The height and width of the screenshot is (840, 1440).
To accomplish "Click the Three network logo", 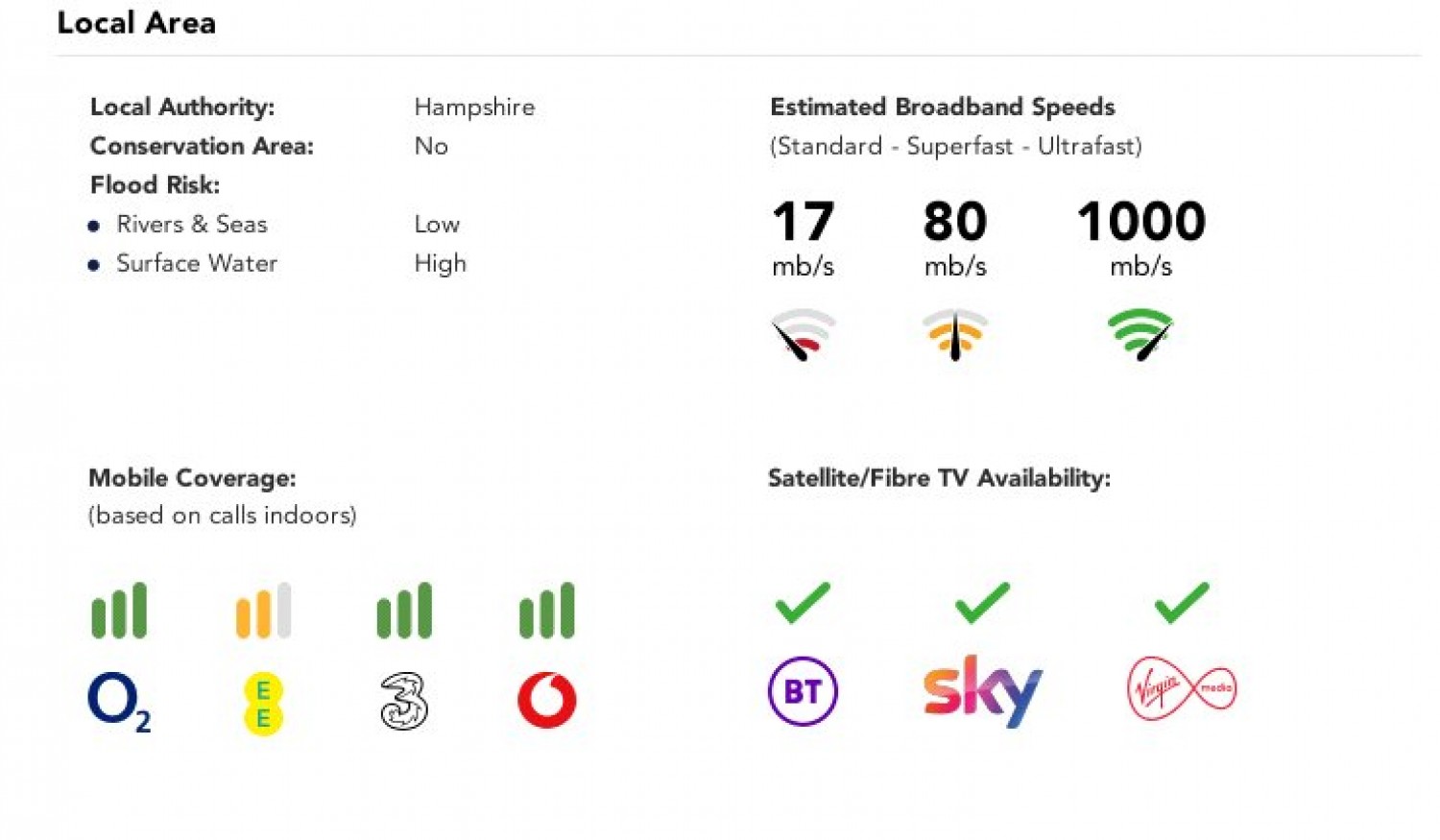I will point(404,701).
